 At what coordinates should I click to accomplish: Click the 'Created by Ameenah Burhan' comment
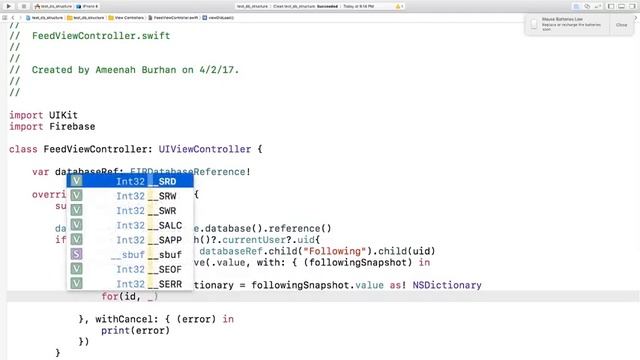(135, 70)
